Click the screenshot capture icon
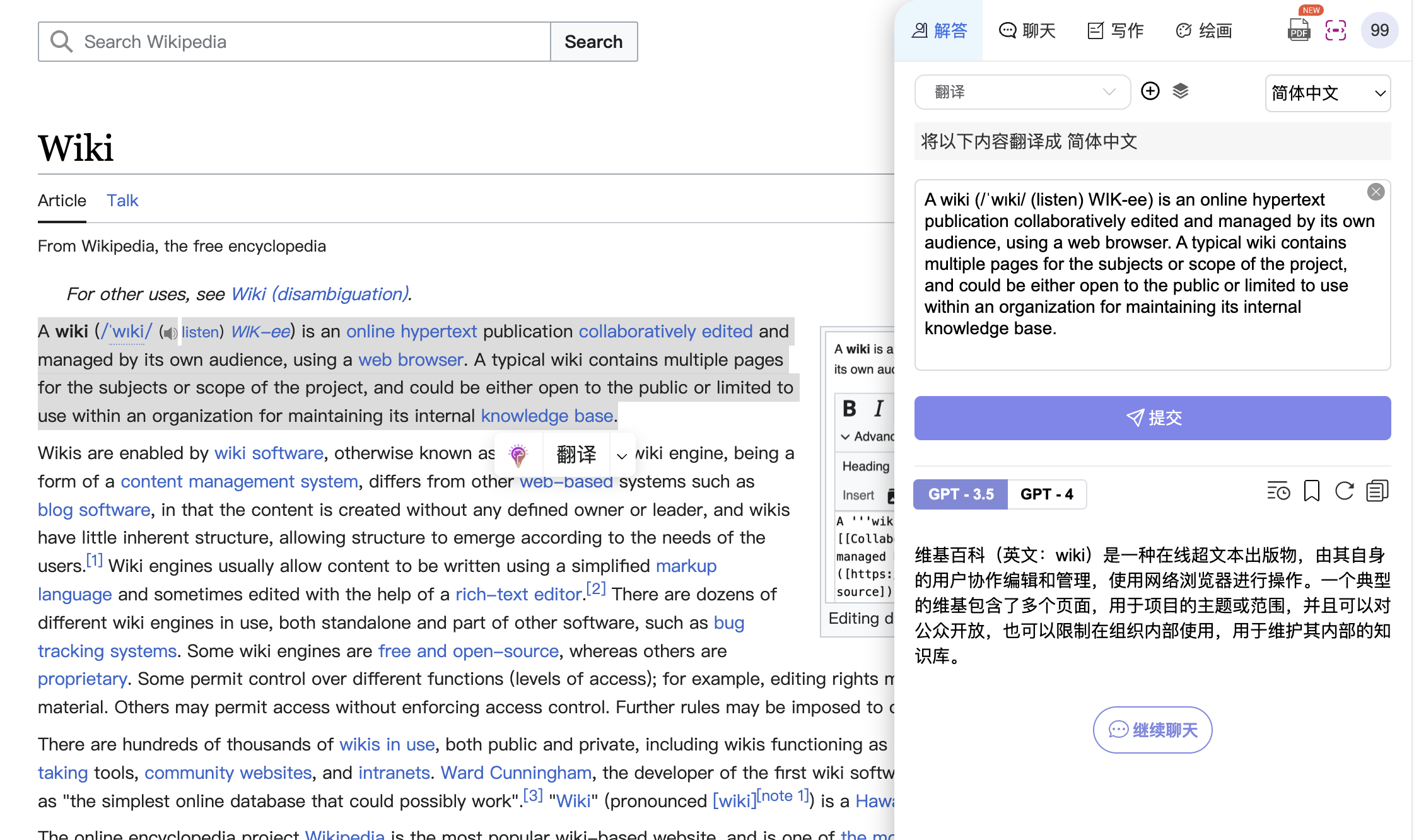 click(x=1335, y=30)
